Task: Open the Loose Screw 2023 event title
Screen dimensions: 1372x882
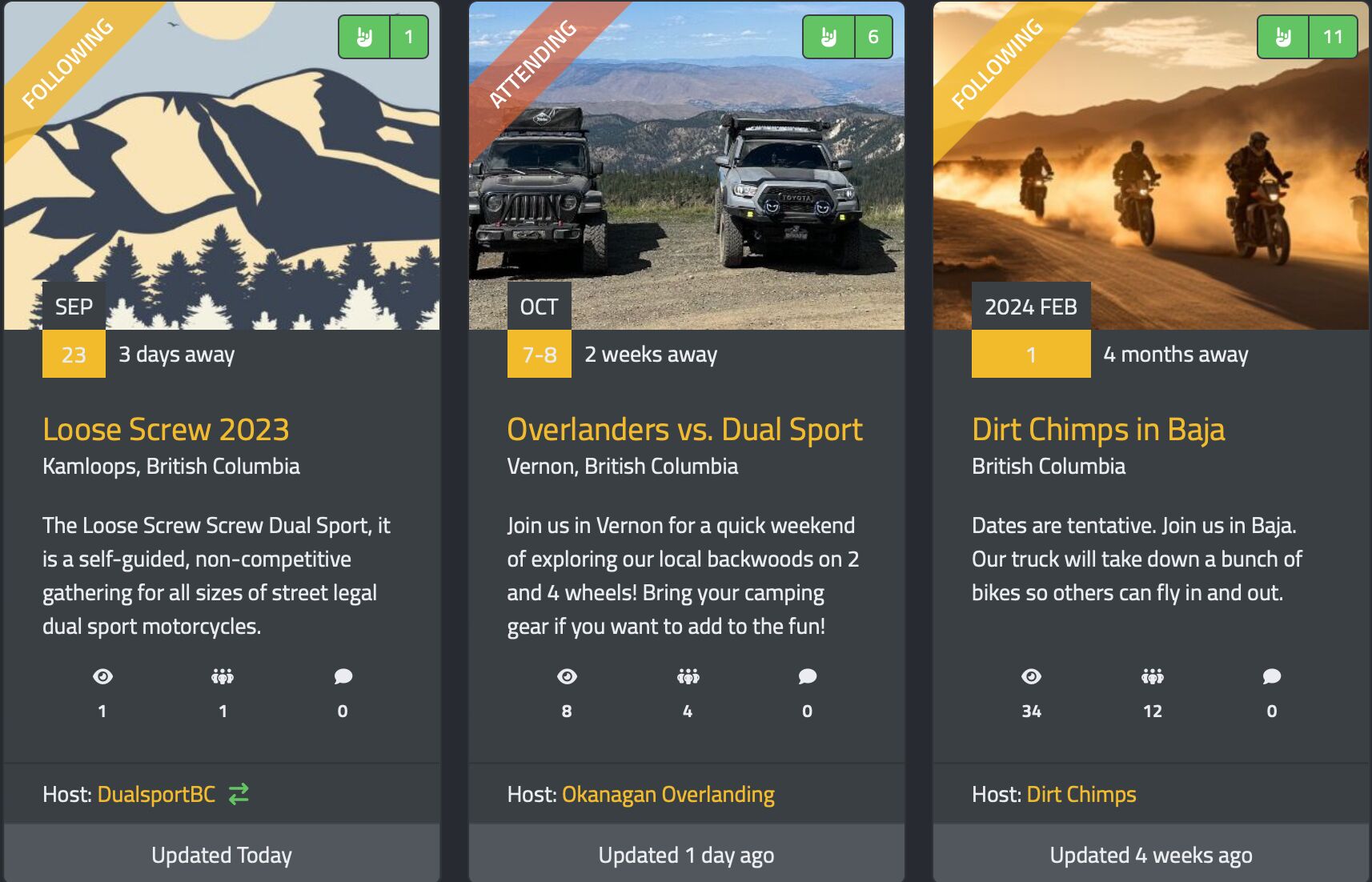Action: (x=166, y=430)
